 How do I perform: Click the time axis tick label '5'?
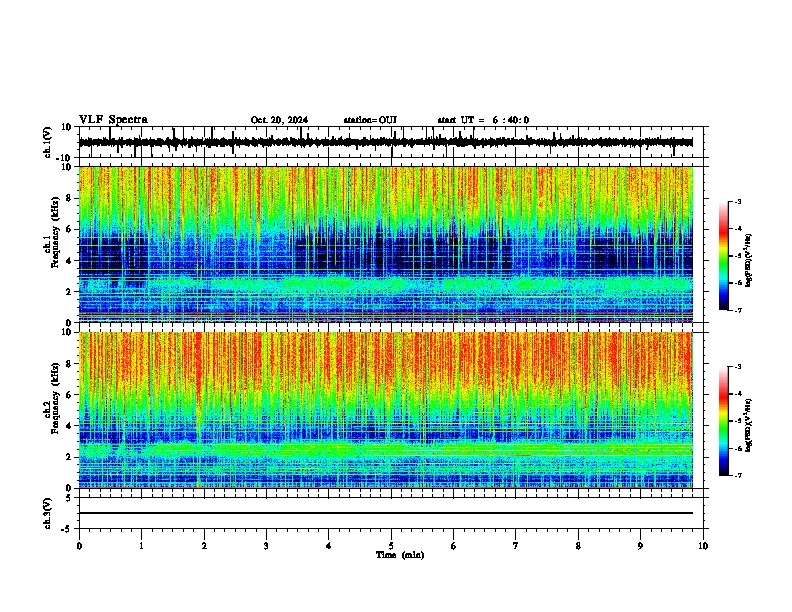(x=391, y=546)
